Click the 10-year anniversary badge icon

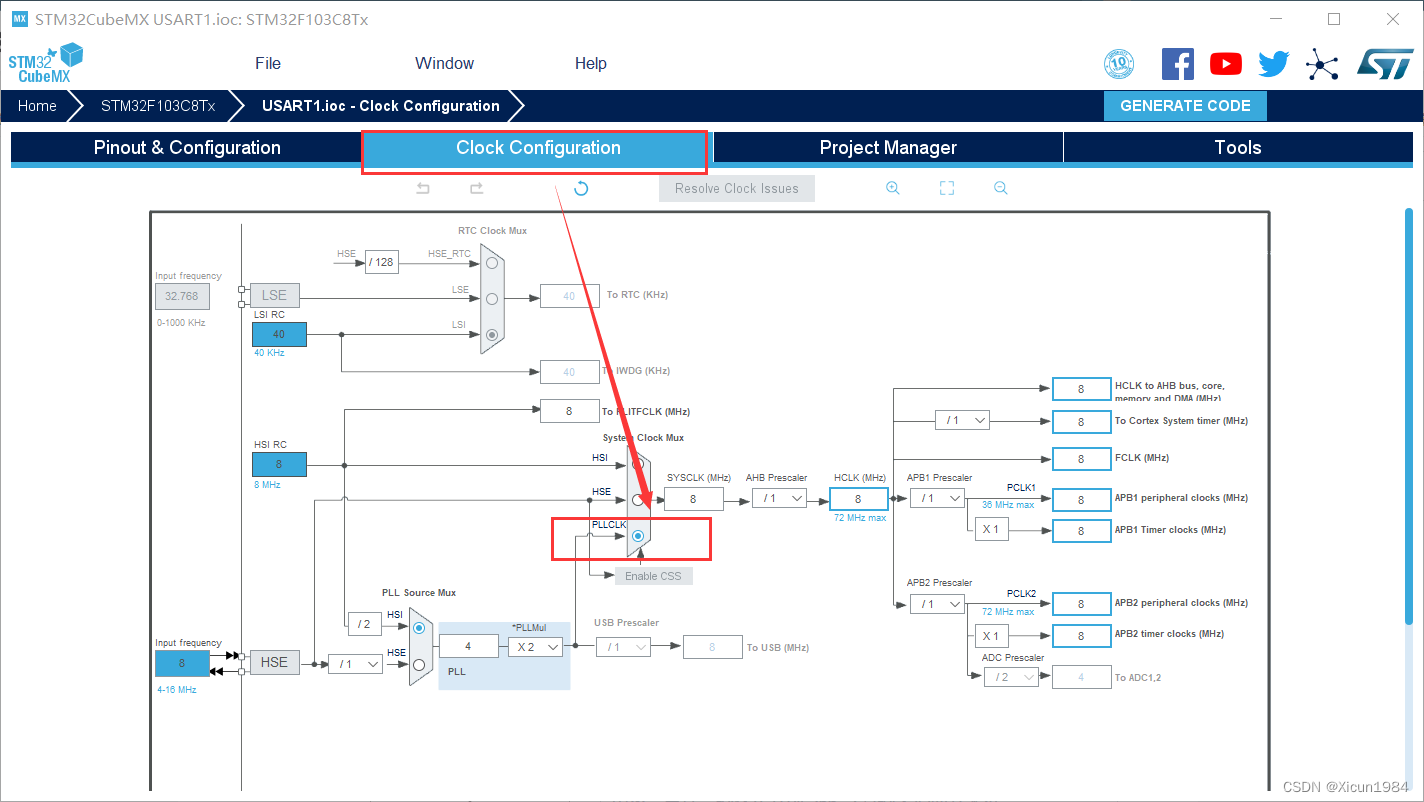click(x=1119, y=64)
